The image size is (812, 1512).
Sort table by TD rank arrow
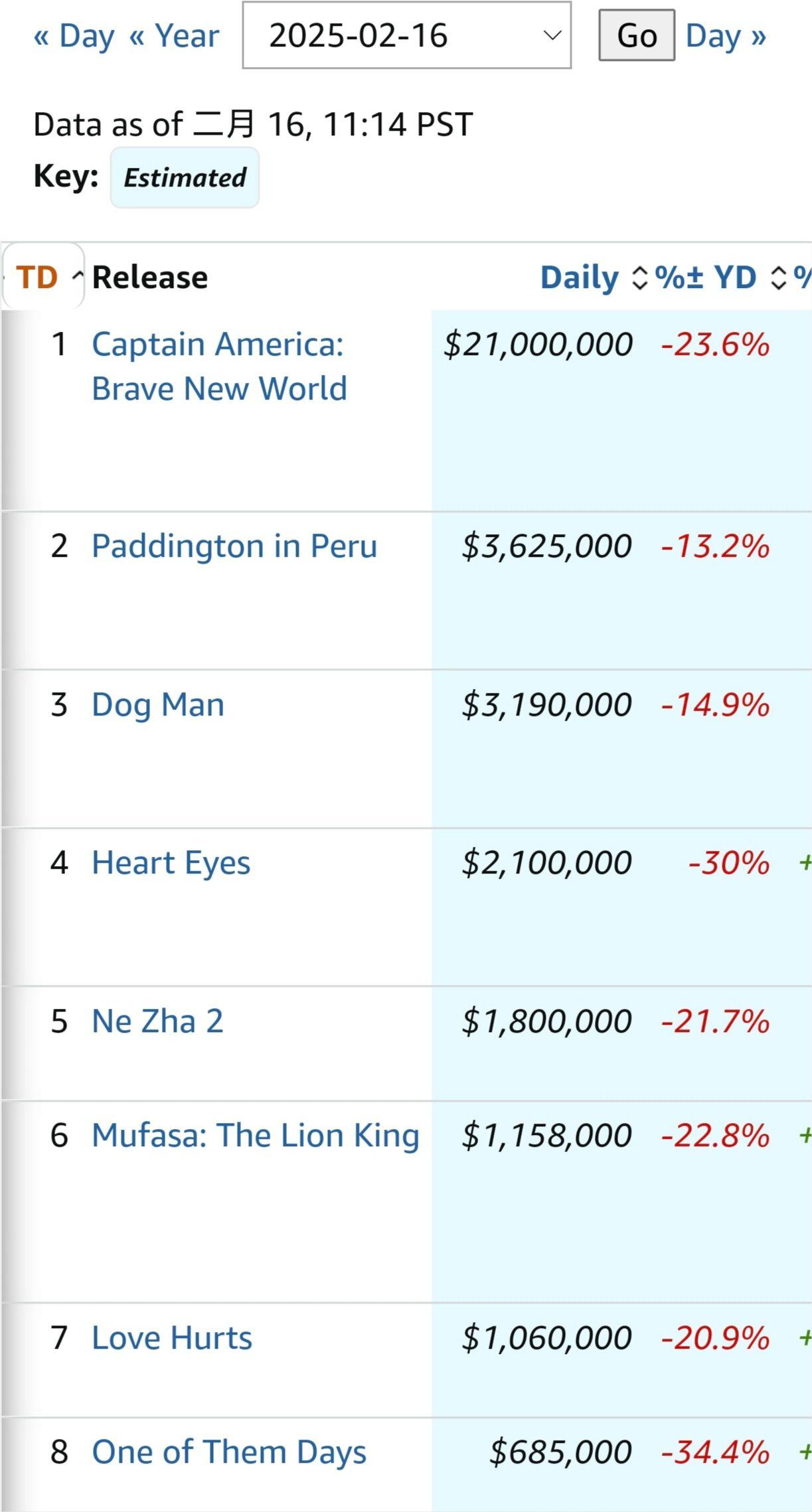tap(78, 276)
